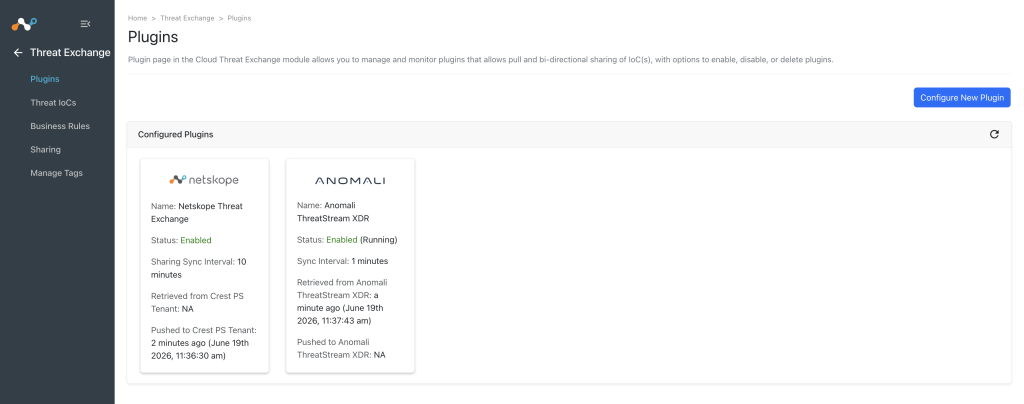
Task: Click the back arrow beside Threat Exchange
Action: (18, 53)
